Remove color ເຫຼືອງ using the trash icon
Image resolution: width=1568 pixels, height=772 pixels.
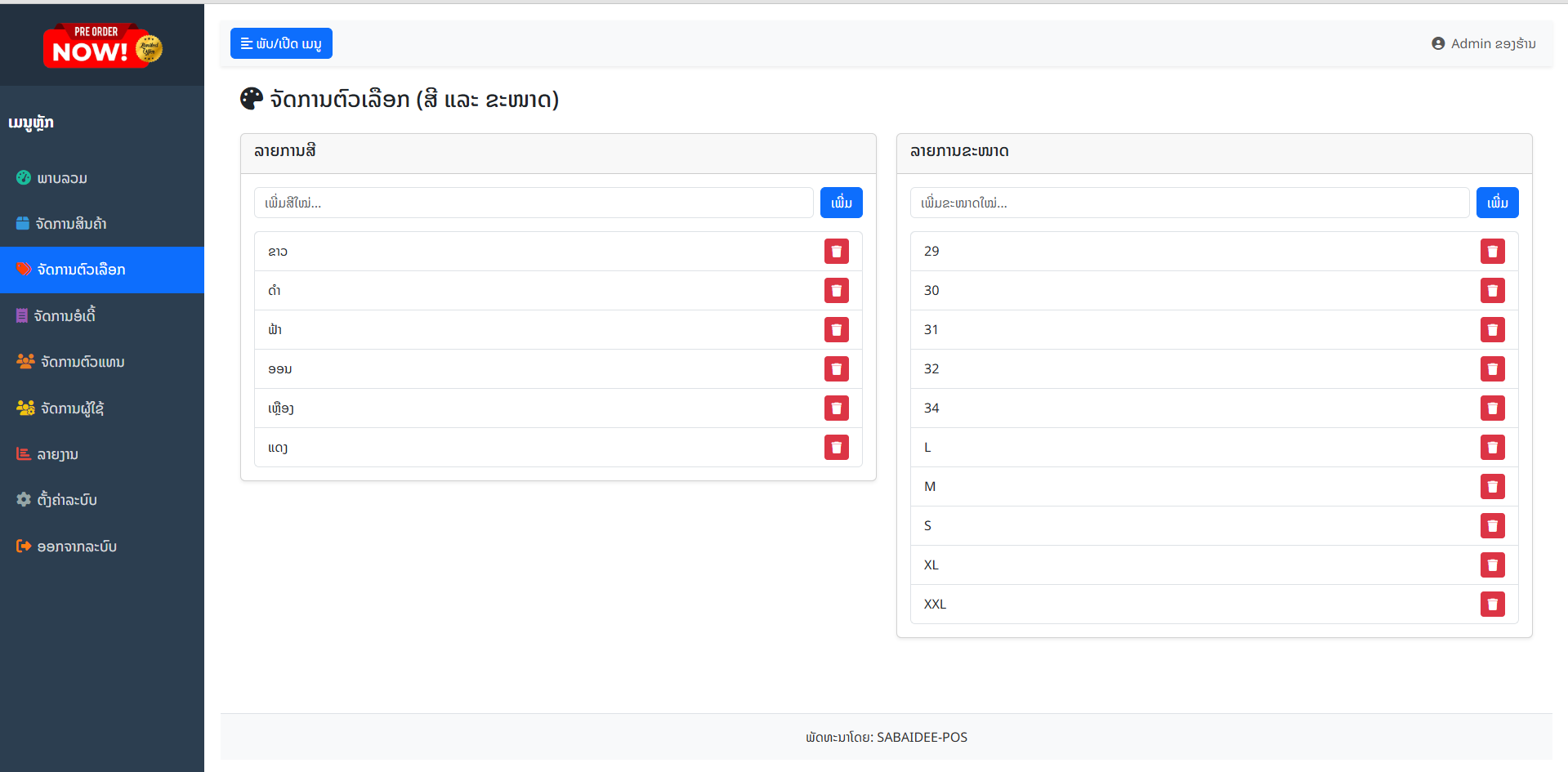(x=836, y=408)
